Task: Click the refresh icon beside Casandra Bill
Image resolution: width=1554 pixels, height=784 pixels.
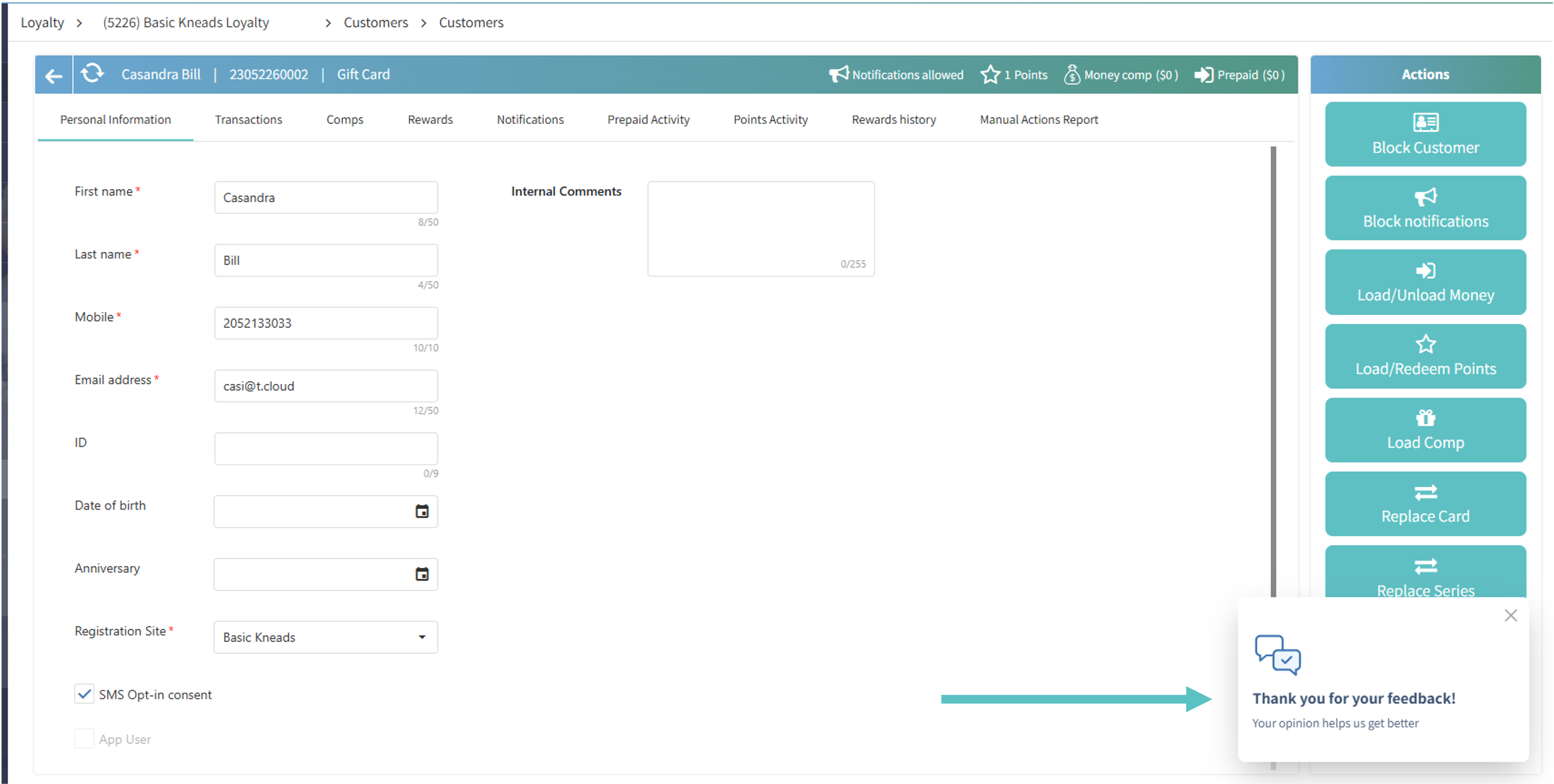Action: click(92, 73)
